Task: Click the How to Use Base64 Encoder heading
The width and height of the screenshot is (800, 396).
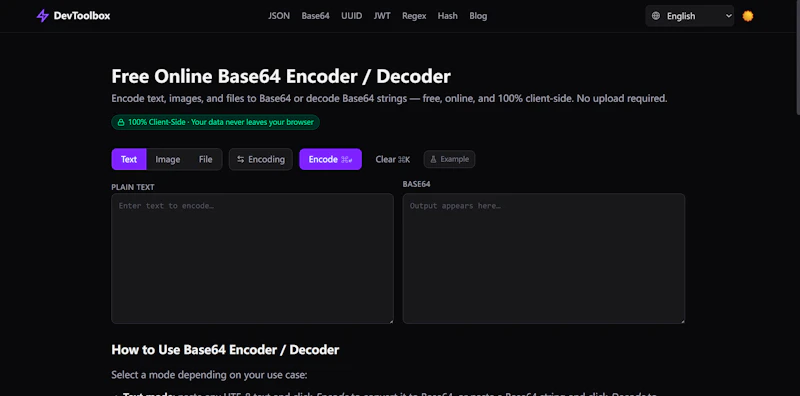Action: tap(225, 350)
